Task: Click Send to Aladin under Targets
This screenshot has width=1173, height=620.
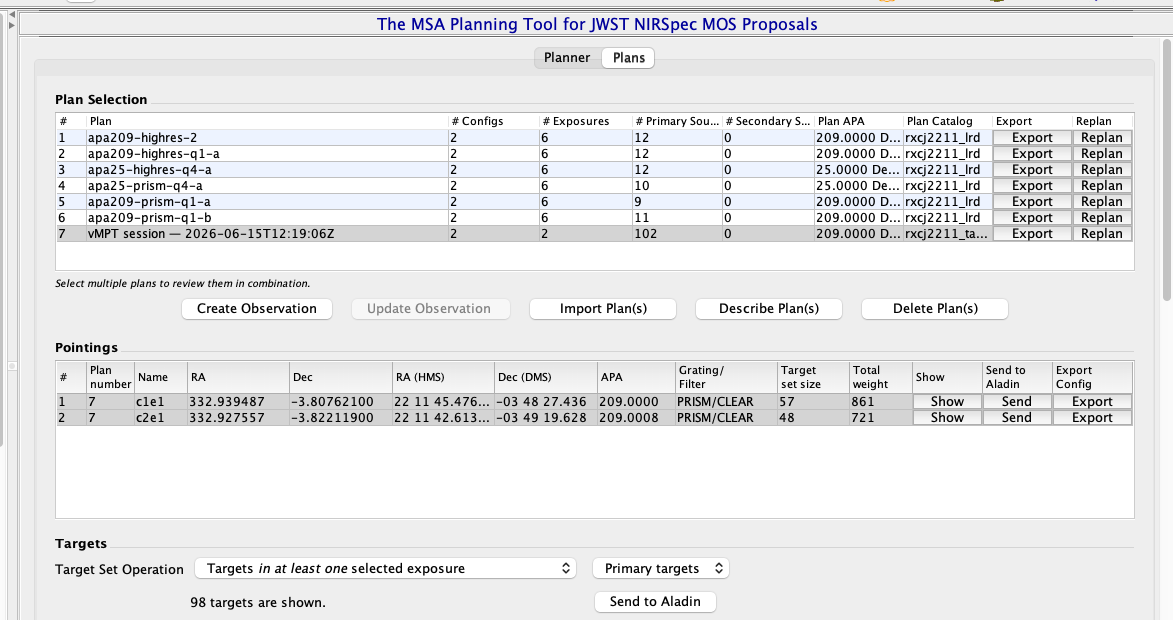Action: (x=655, y=601)
